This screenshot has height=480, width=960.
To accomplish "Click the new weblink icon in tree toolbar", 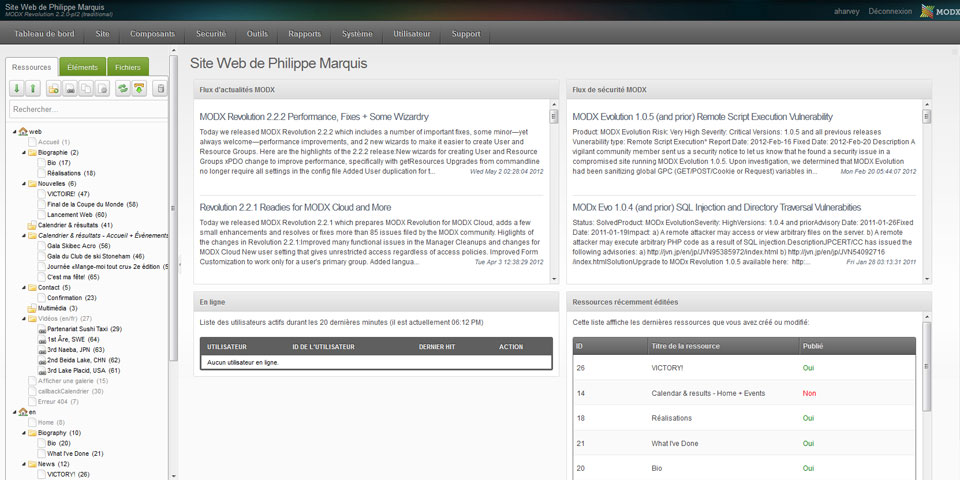I will coord(70,89).
